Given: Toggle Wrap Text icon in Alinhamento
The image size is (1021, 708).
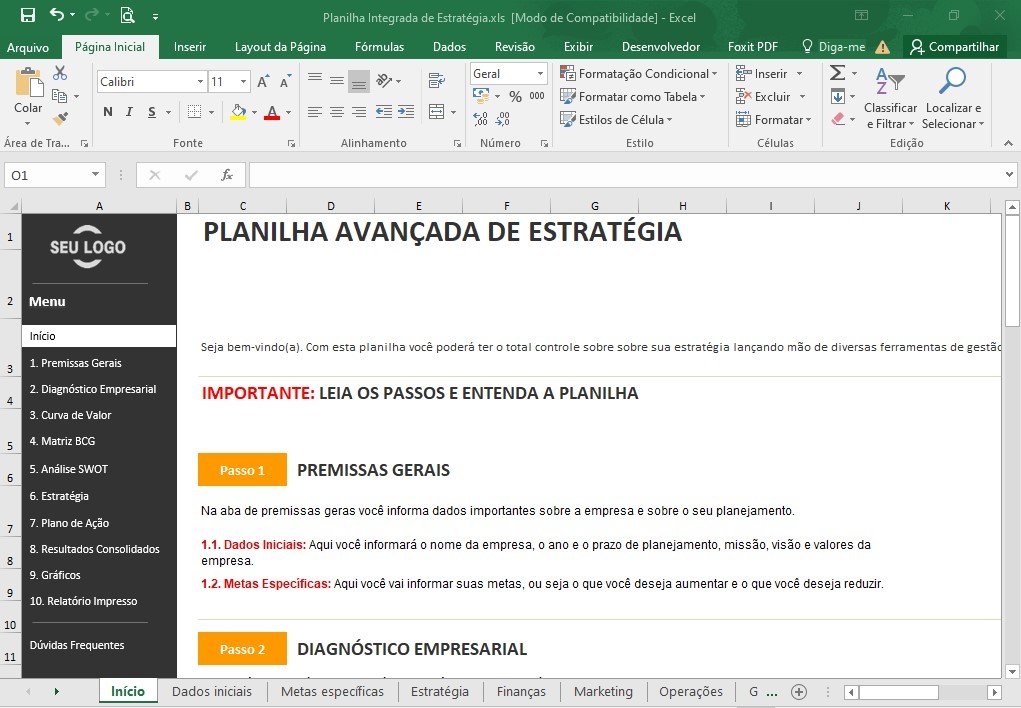Looking at the screenshot, I should click(x=436, y=81).
